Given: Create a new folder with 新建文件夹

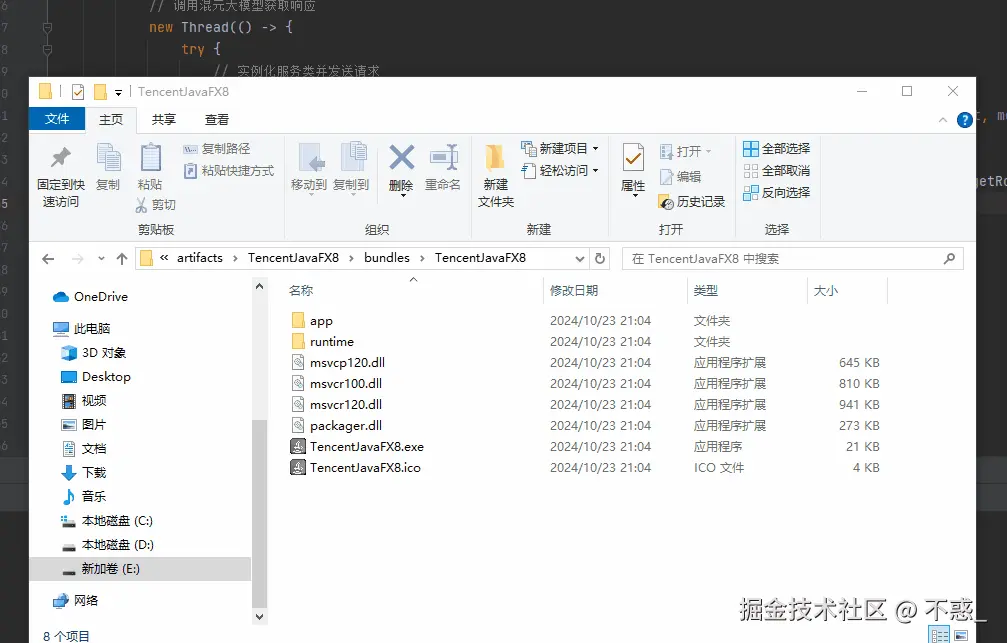Looking at the screenshot, I should point(495,175).
